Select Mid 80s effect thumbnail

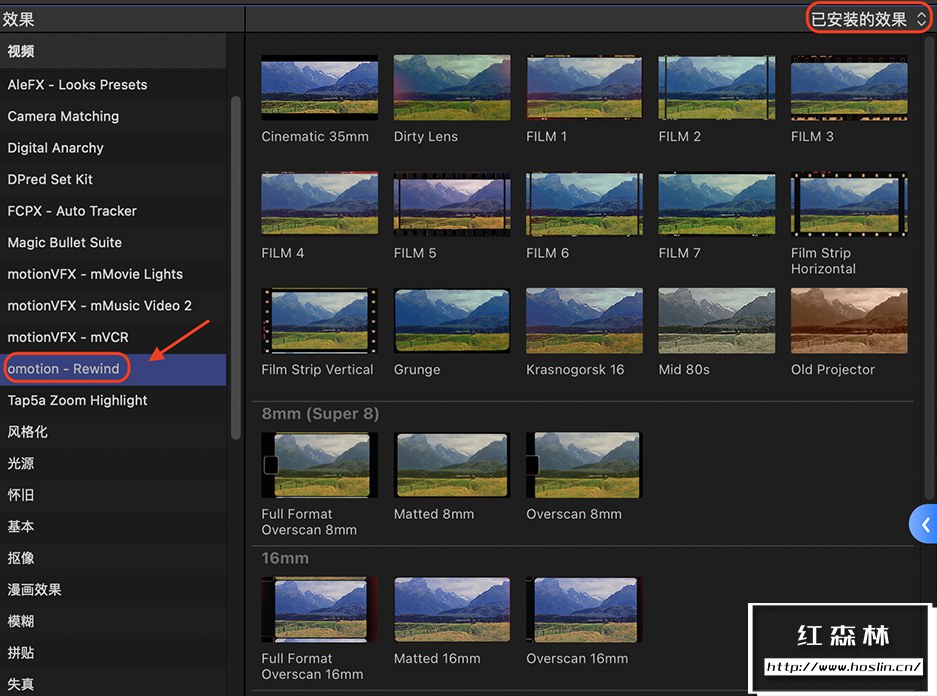(716, 321)
